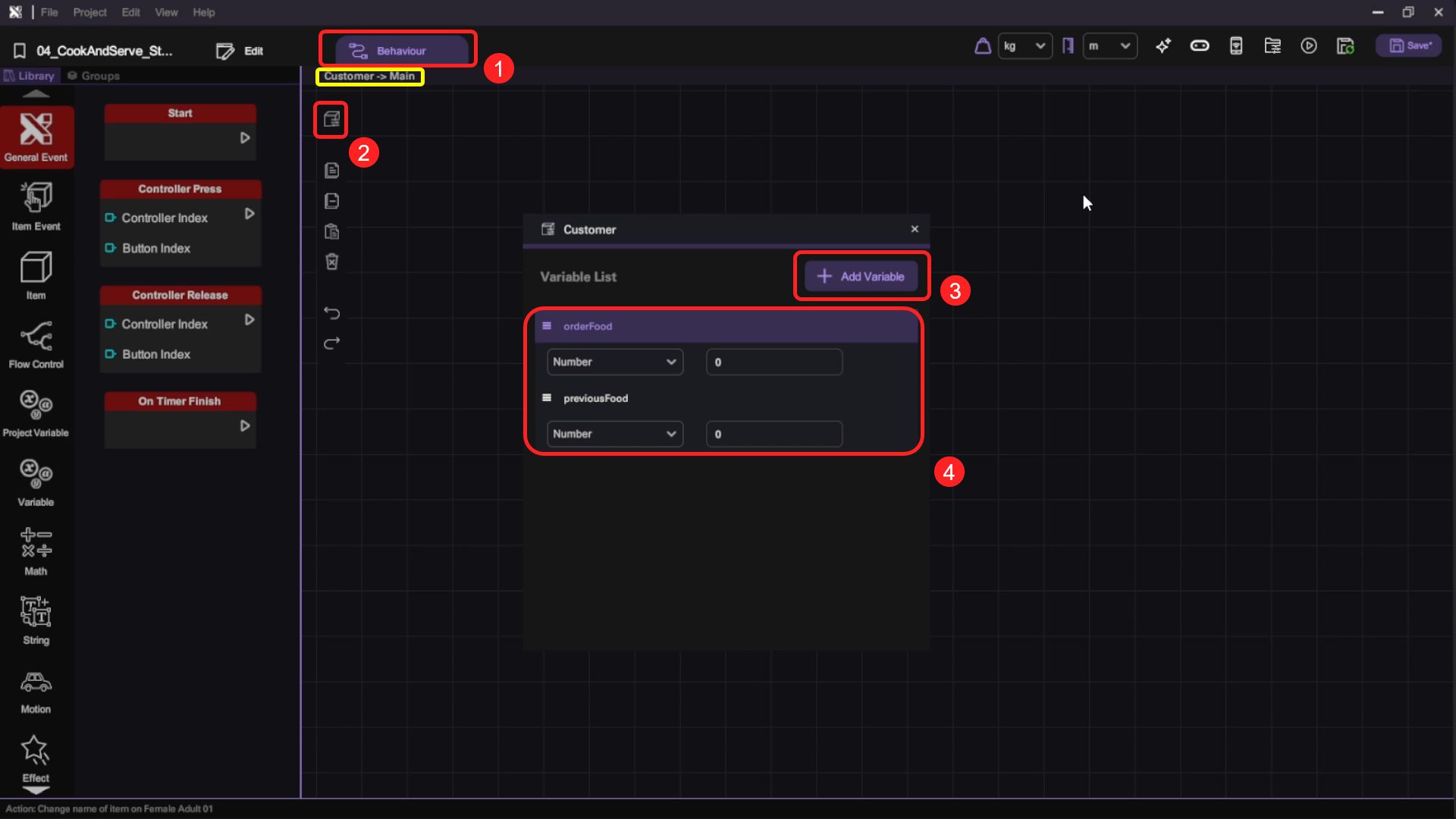
Task: Click the Add Variable button
Action: (861, 277)
